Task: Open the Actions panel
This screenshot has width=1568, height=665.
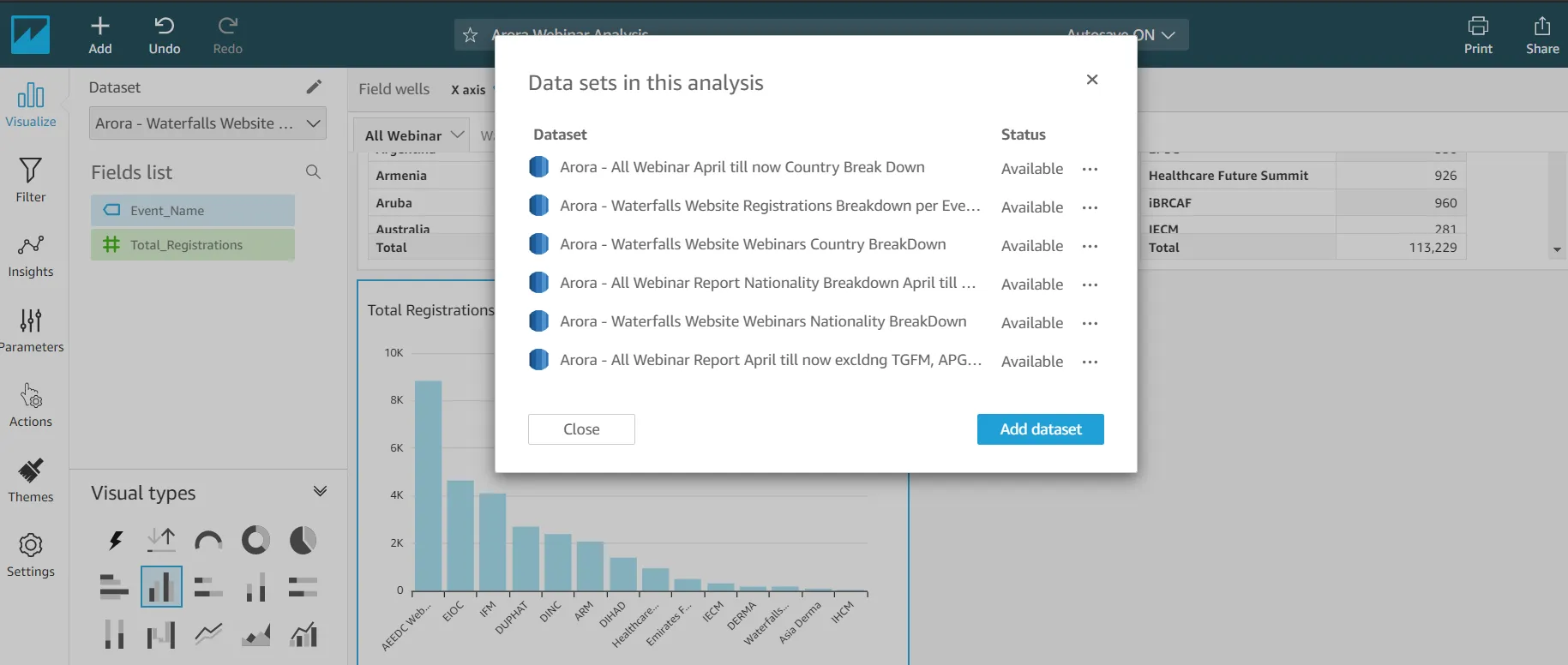Action: (31, 405)
